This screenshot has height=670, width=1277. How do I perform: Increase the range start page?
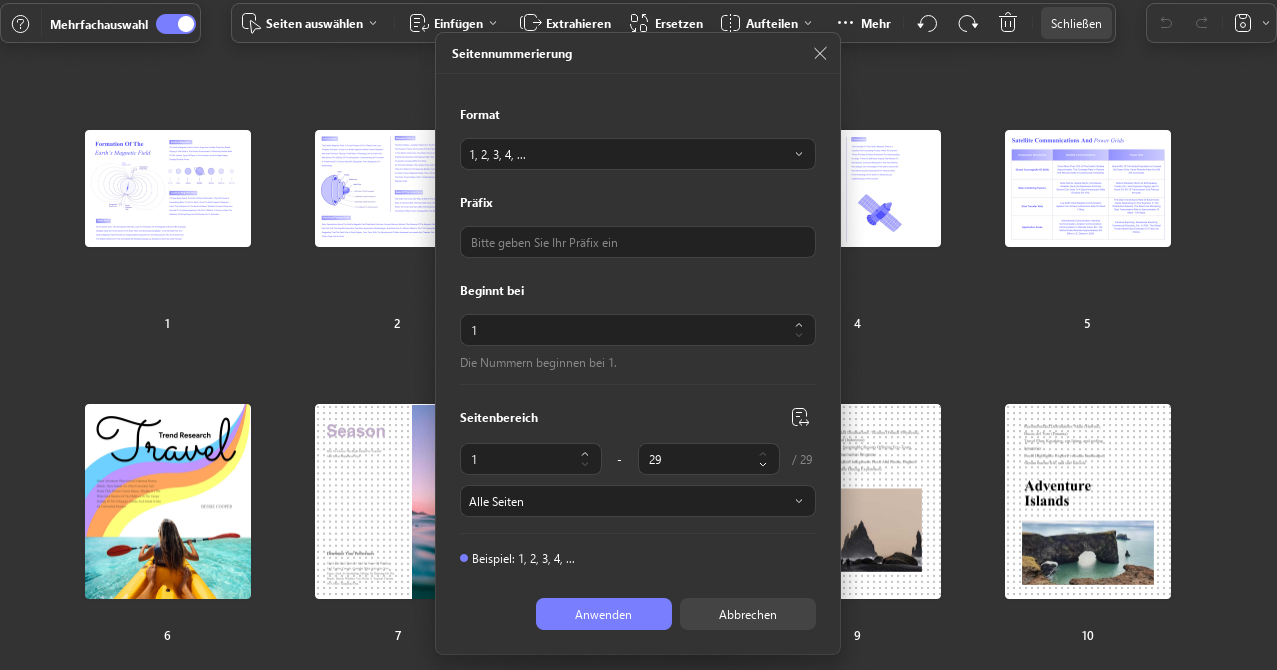coord(585,453)
